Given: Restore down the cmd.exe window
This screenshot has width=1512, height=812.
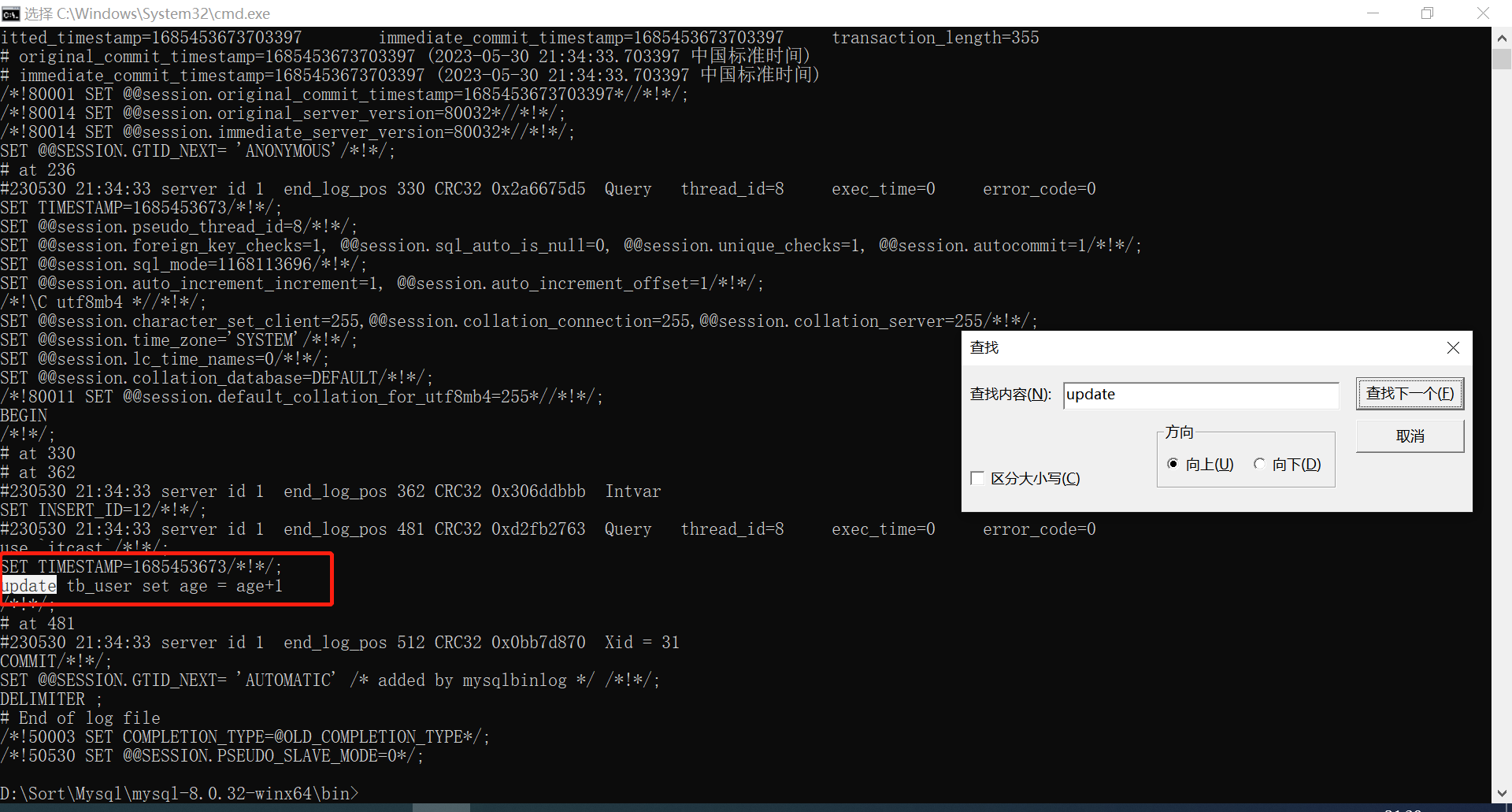Looking at the screenshot, I should (x=1427, y=13).
